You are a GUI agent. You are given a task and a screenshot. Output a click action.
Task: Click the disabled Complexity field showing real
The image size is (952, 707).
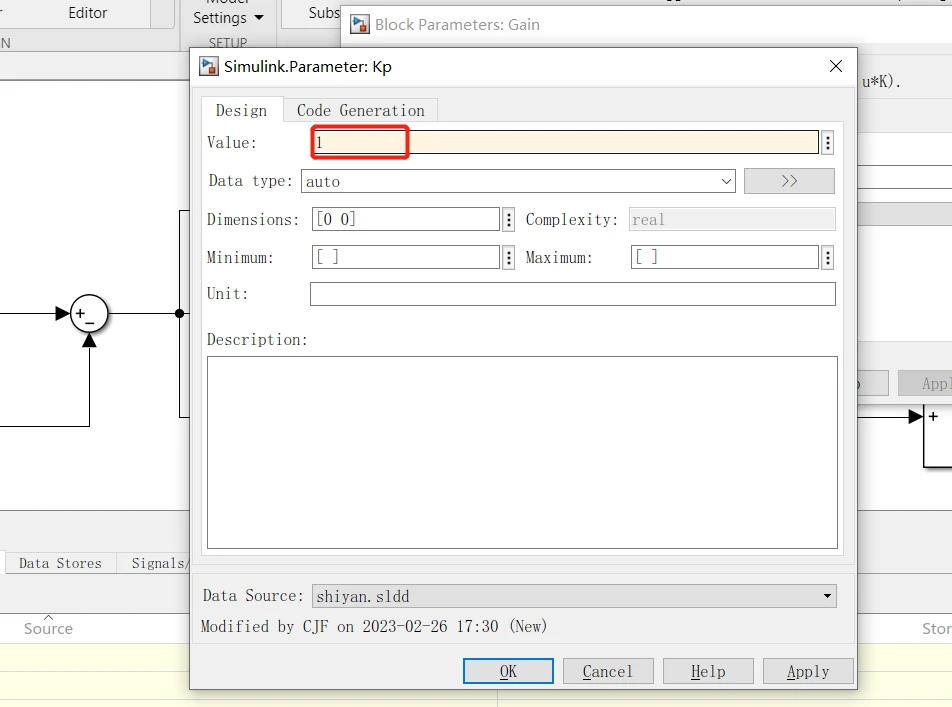(x=732, y=219)
